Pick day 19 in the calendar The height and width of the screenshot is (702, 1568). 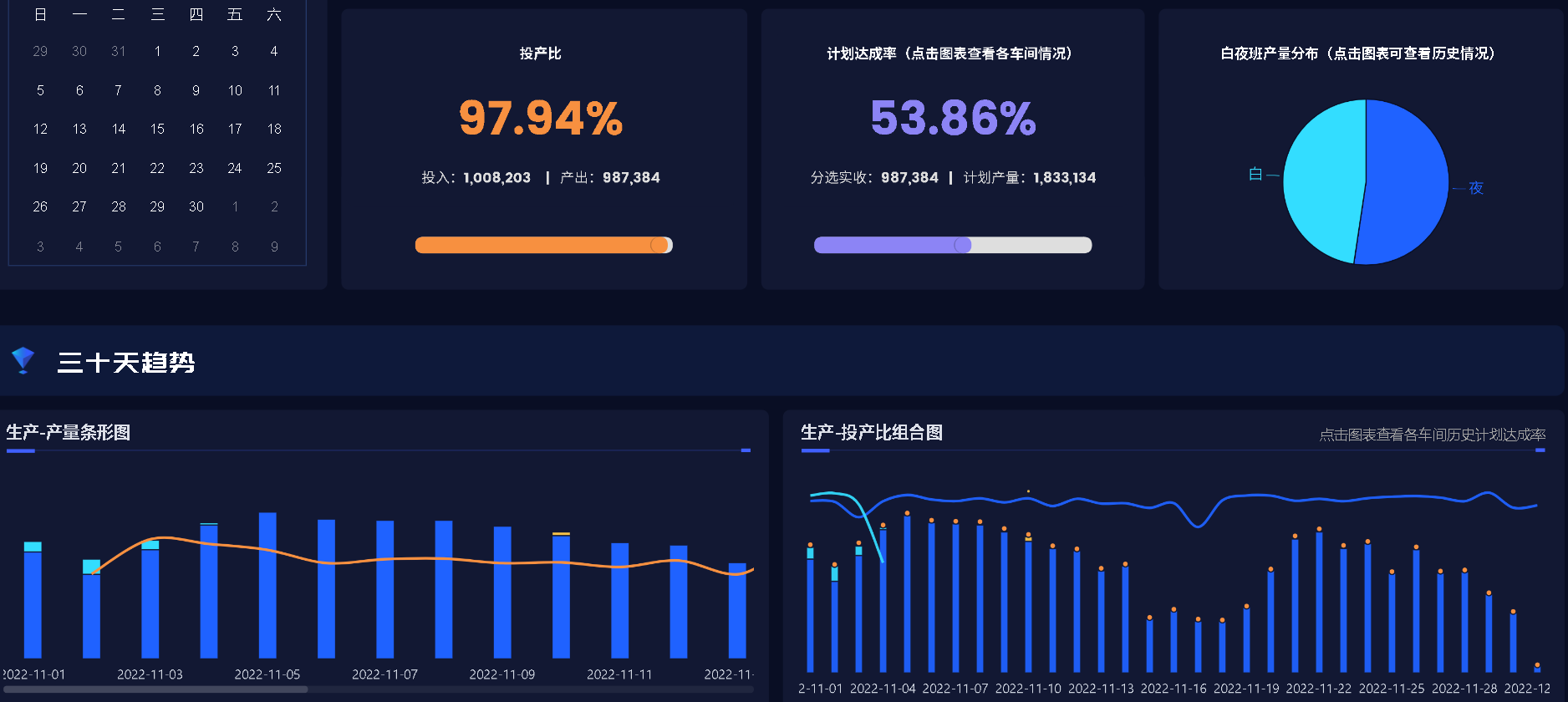pos(40,168)
